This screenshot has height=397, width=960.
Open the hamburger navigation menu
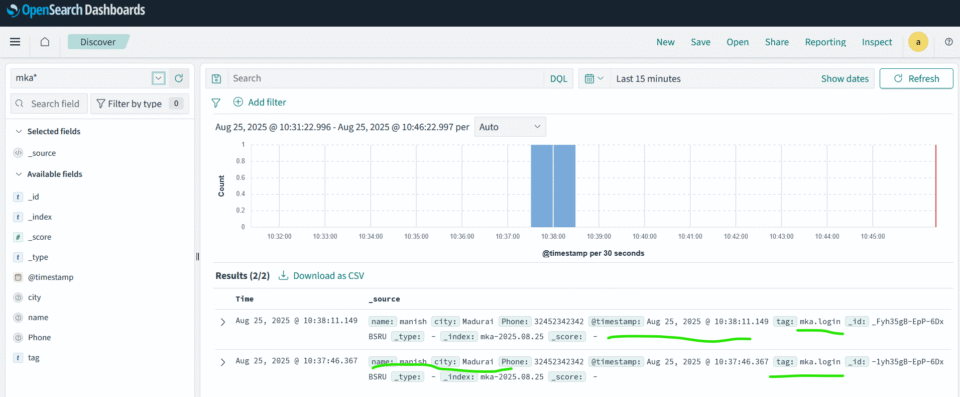tap(15, 42)
